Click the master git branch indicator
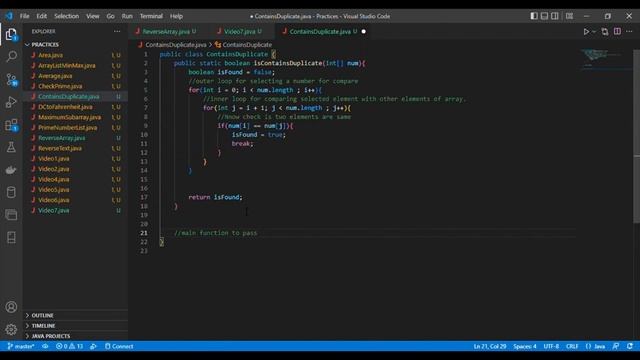Image resolution: width=640 pixels, height=360 pixels. coord(21,346)
